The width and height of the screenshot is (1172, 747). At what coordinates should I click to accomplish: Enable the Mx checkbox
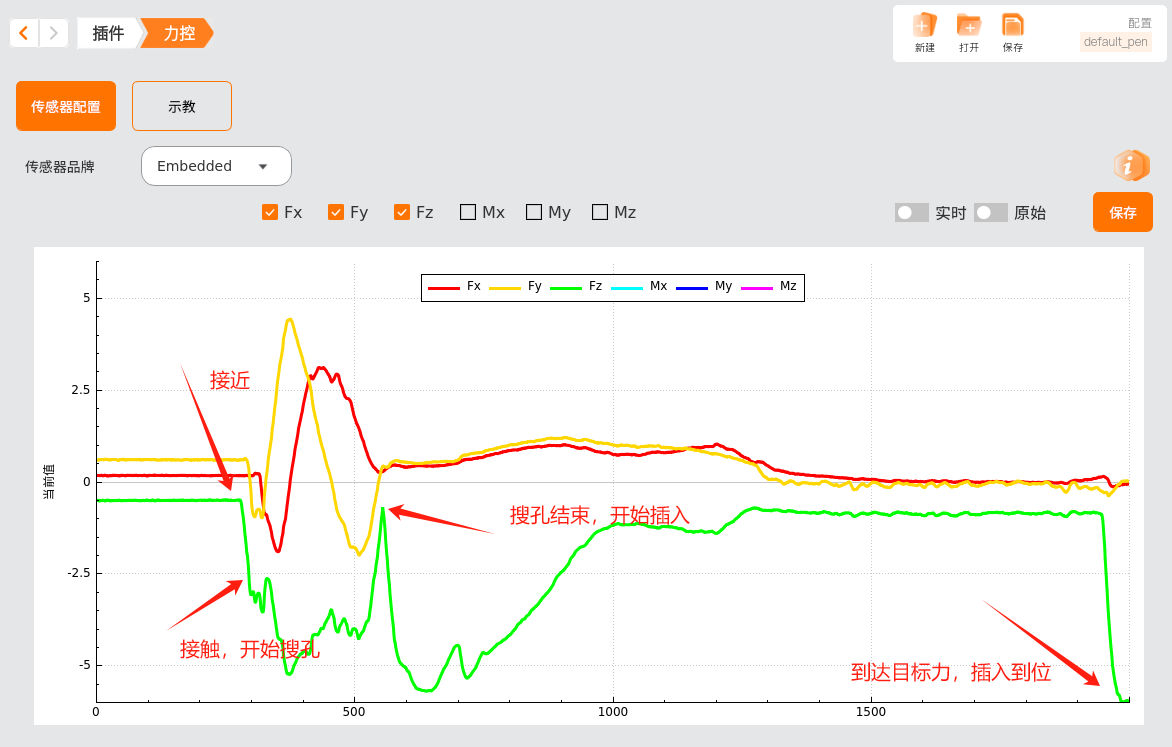tap(468, 212)
